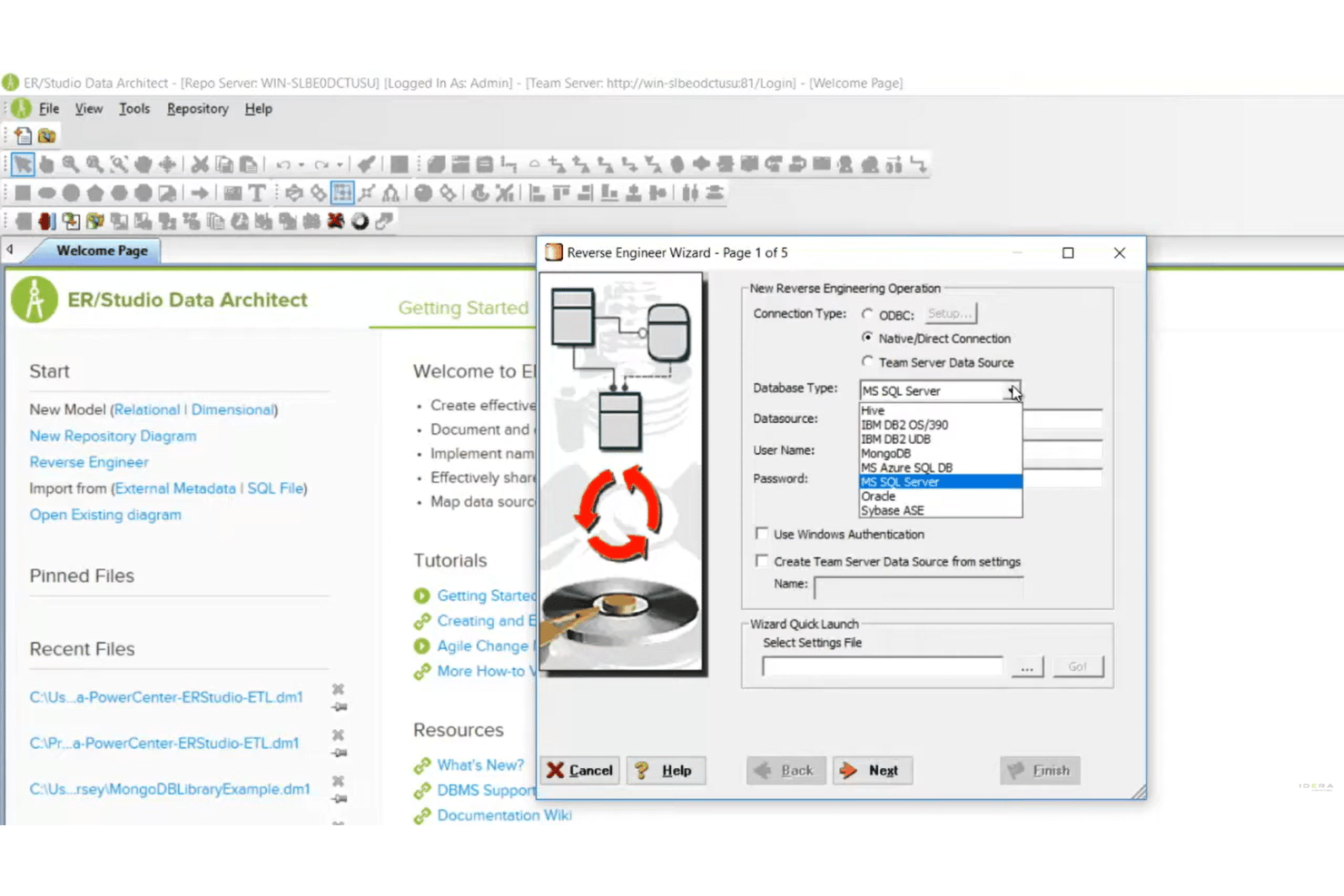Check Create Team Server Data Source from settings
Screen dimensions: 1344x896
point(762,561)
